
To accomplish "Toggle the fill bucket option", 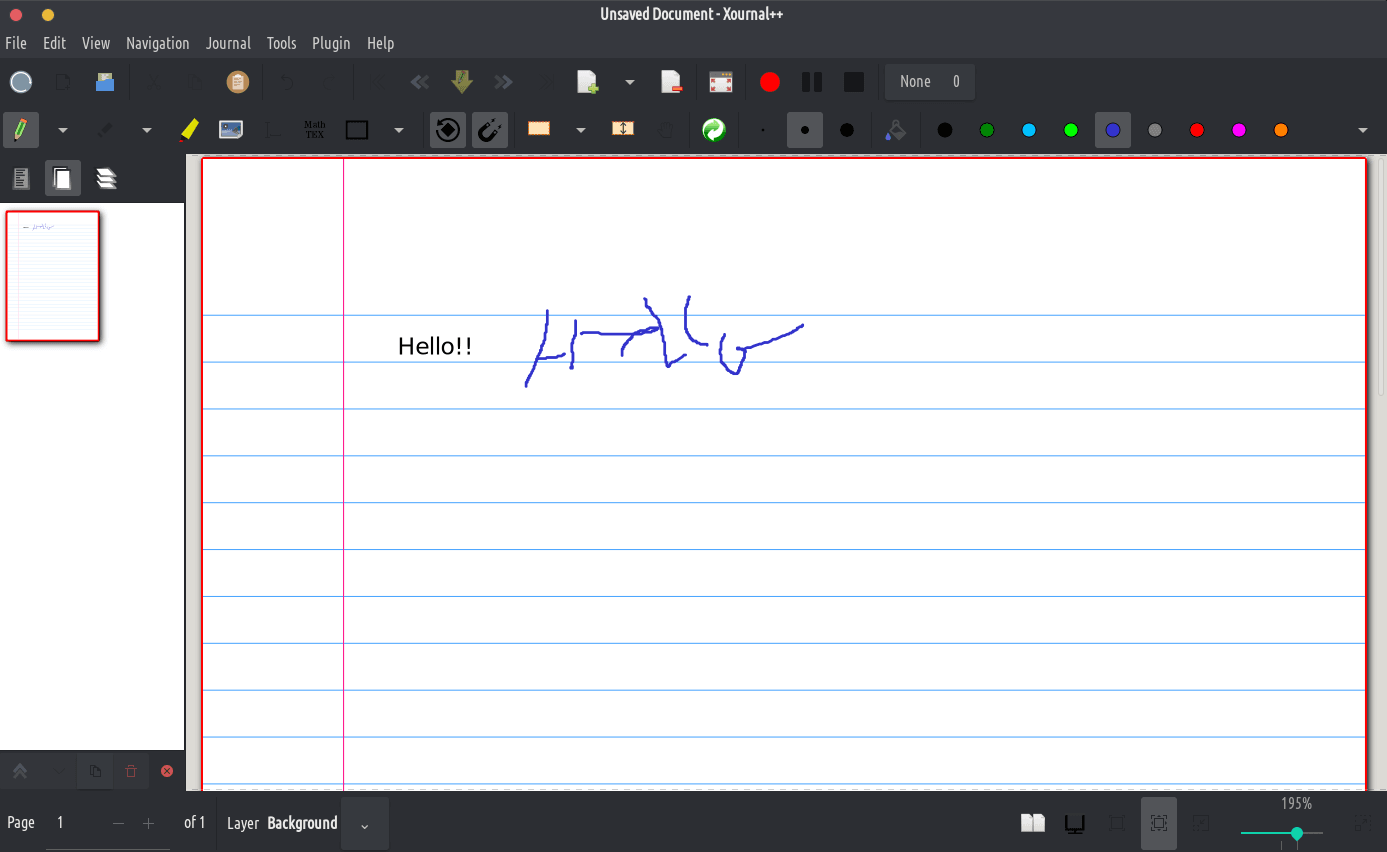I will click(895, 130).
